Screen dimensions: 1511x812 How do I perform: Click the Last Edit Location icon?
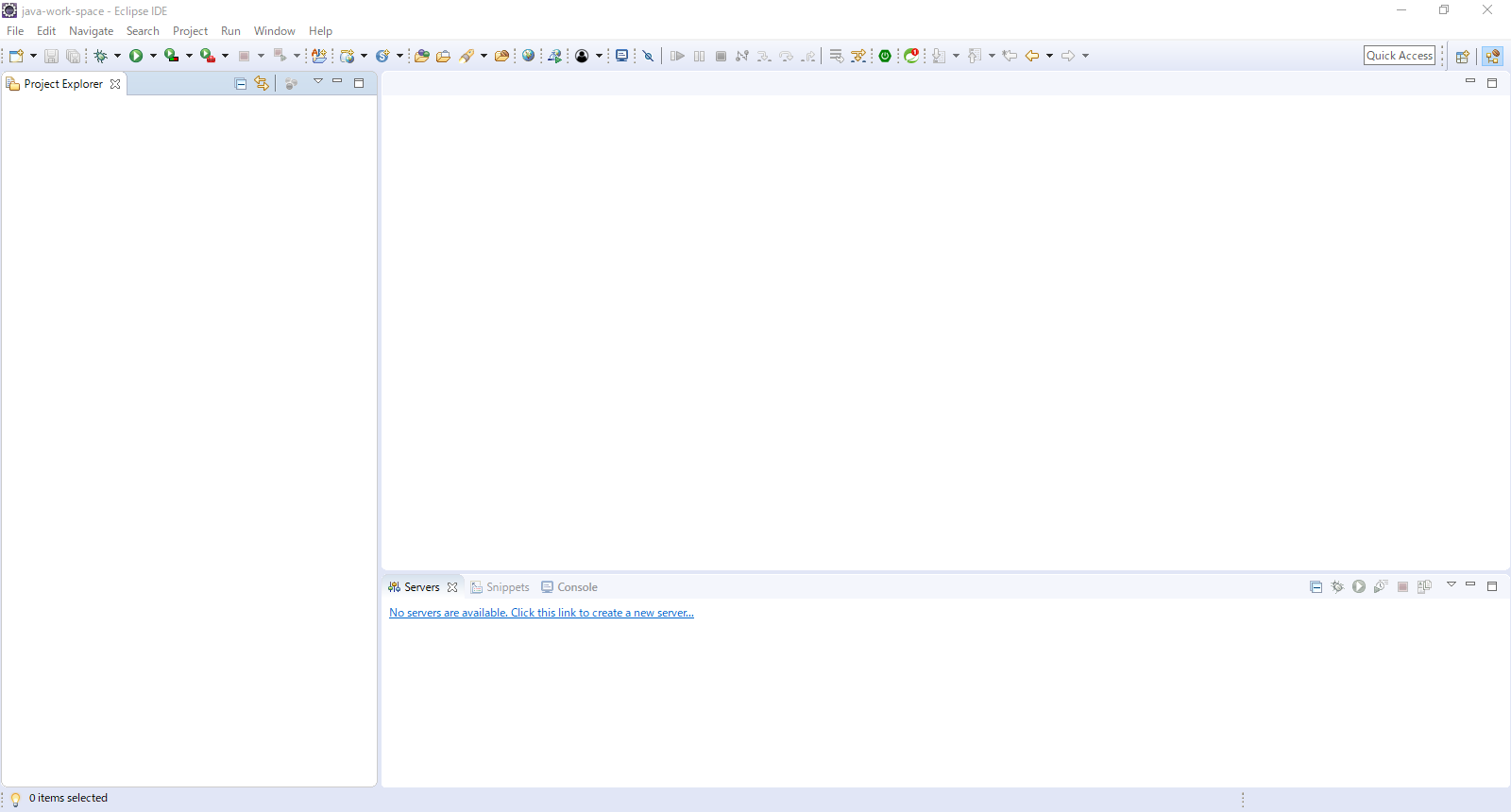click(x=1010, y=56)
